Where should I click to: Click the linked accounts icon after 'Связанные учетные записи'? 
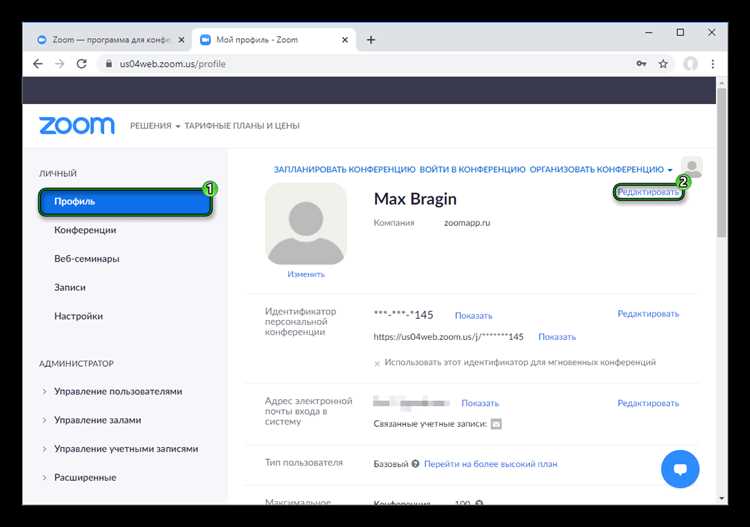coord(496,424)
